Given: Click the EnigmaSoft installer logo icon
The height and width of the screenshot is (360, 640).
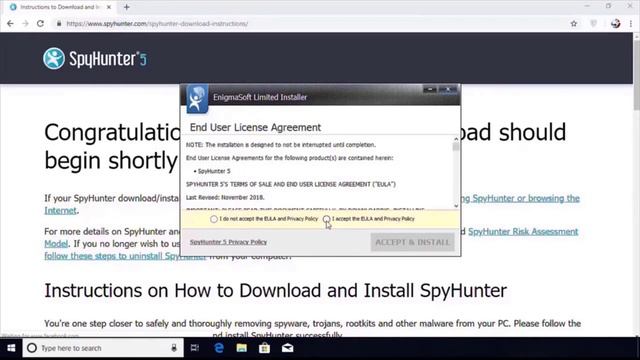Looking at the screenshot, I should point(197,98).
